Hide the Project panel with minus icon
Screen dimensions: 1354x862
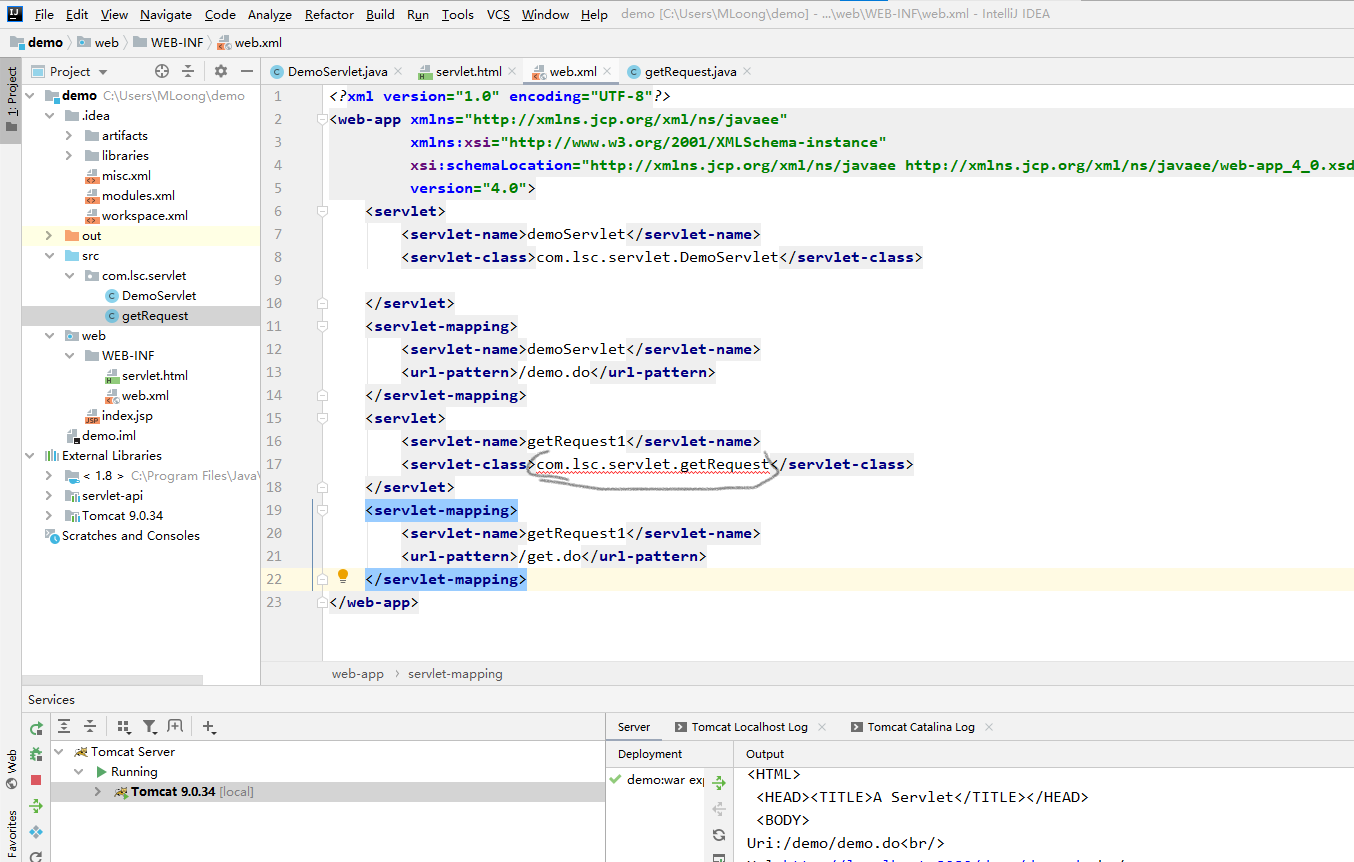247,71
